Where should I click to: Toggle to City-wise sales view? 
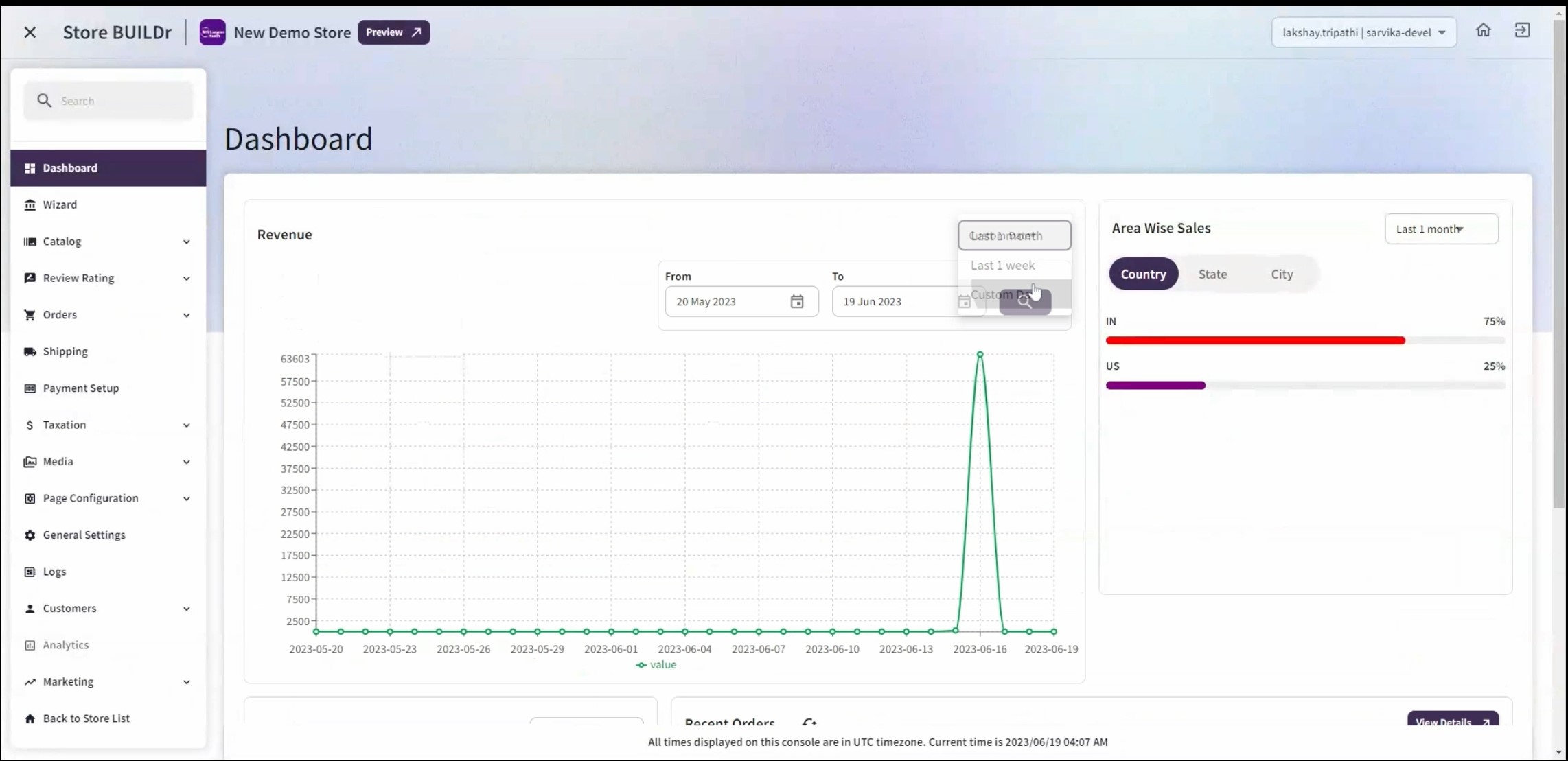1281,274
